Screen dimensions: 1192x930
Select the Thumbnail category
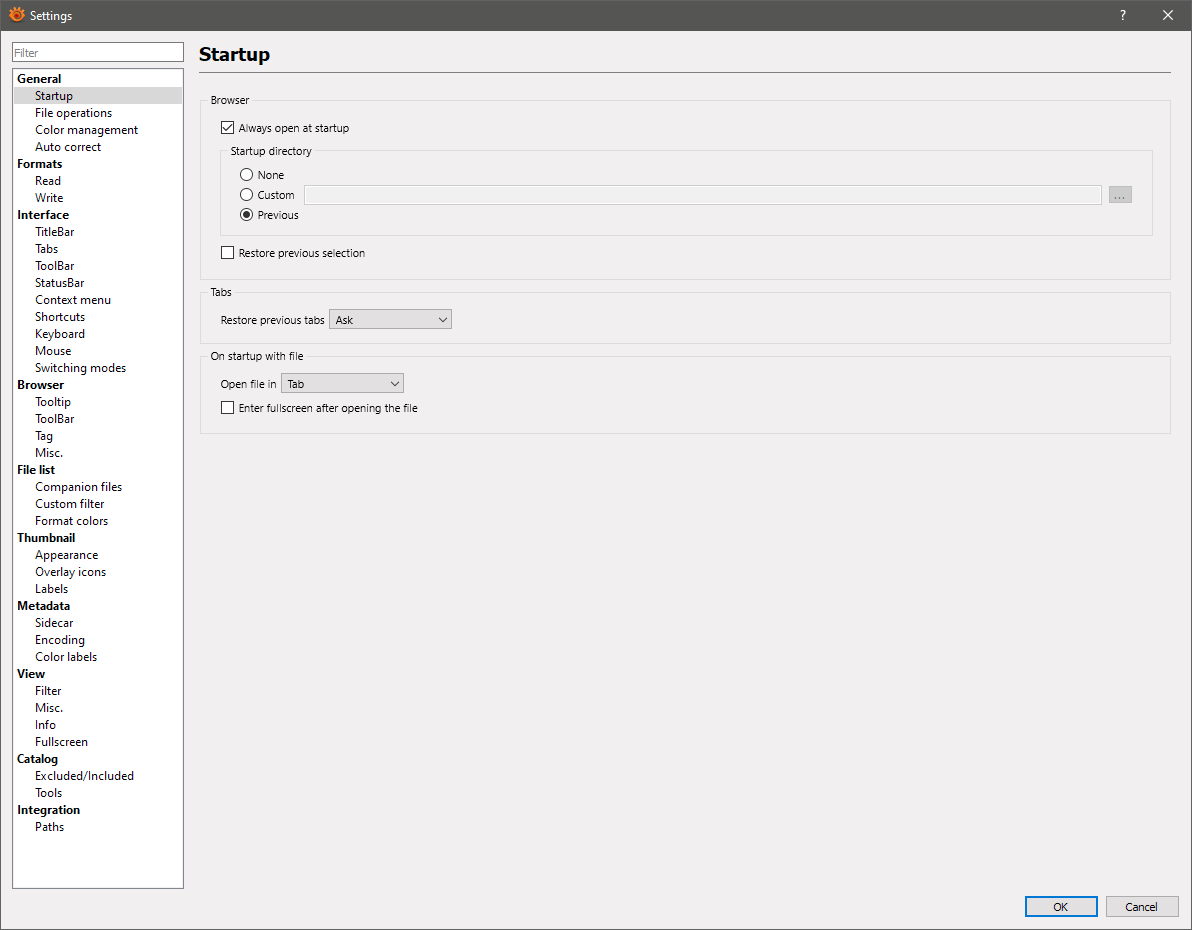tap(46, 538)
